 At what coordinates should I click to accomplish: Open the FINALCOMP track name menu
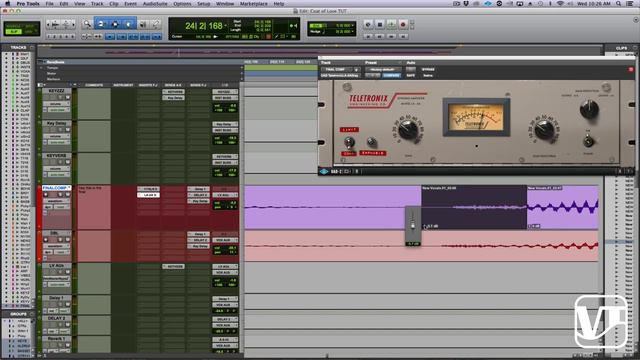57,188
